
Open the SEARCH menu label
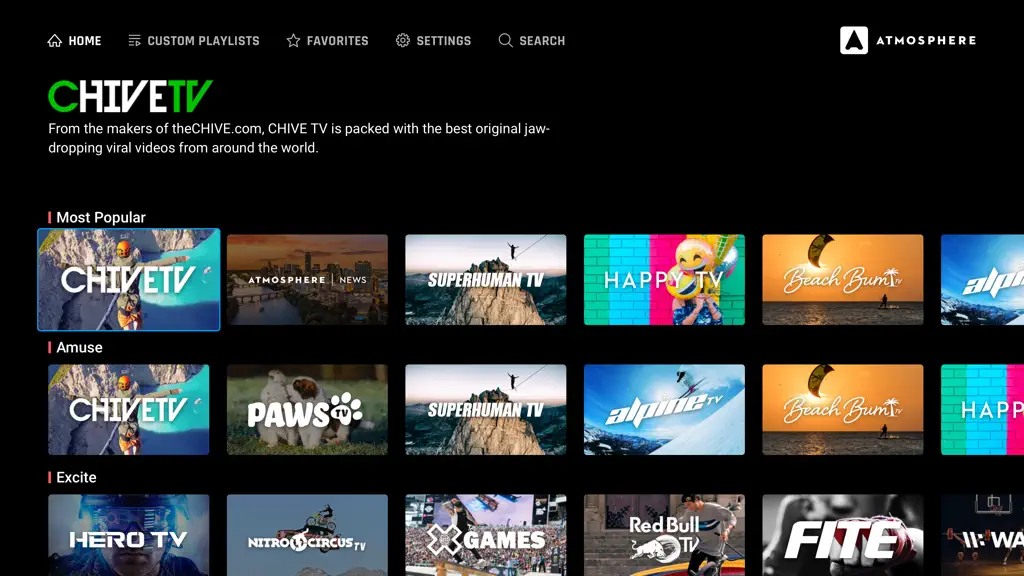coord(542,41)
